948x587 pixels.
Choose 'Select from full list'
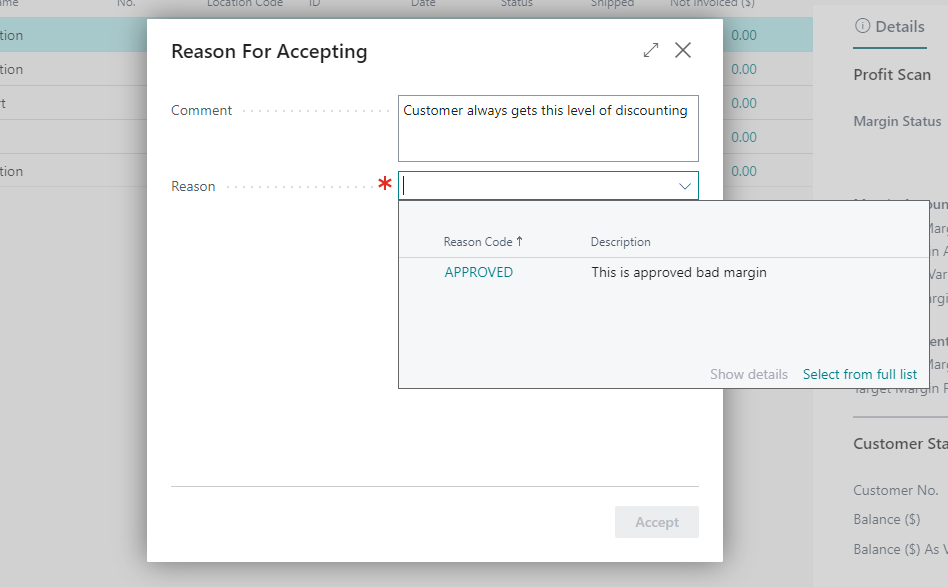point(859,374)
